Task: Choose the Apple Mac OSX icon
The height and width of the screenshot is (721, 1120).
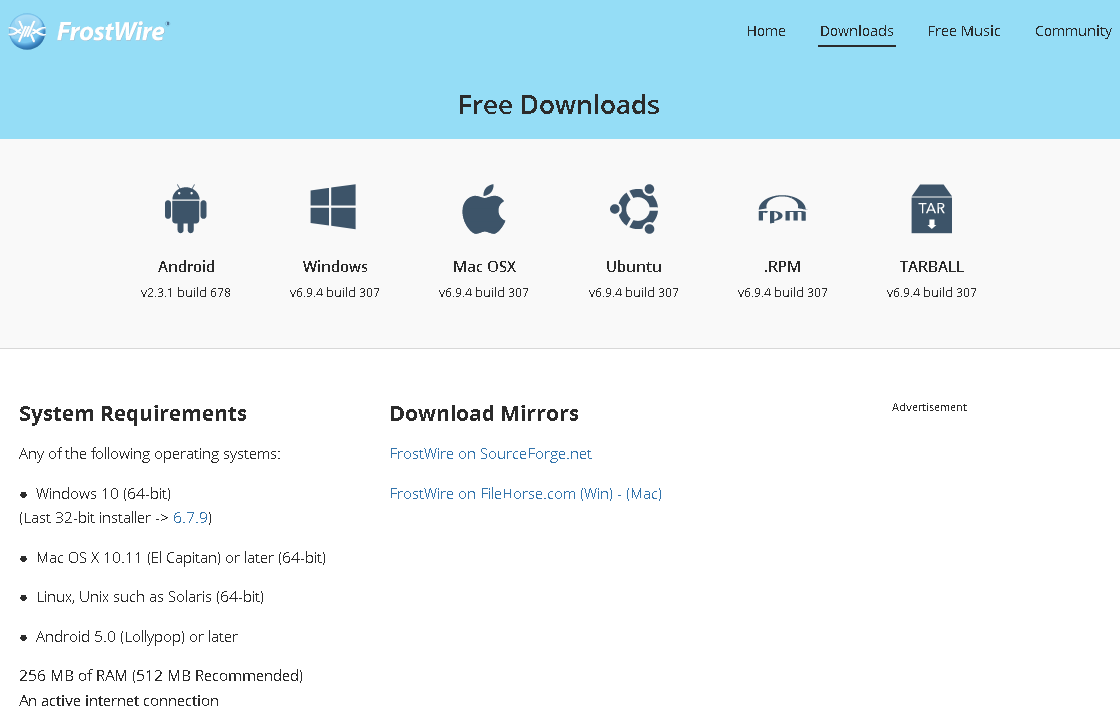Action: pos(484,209)
